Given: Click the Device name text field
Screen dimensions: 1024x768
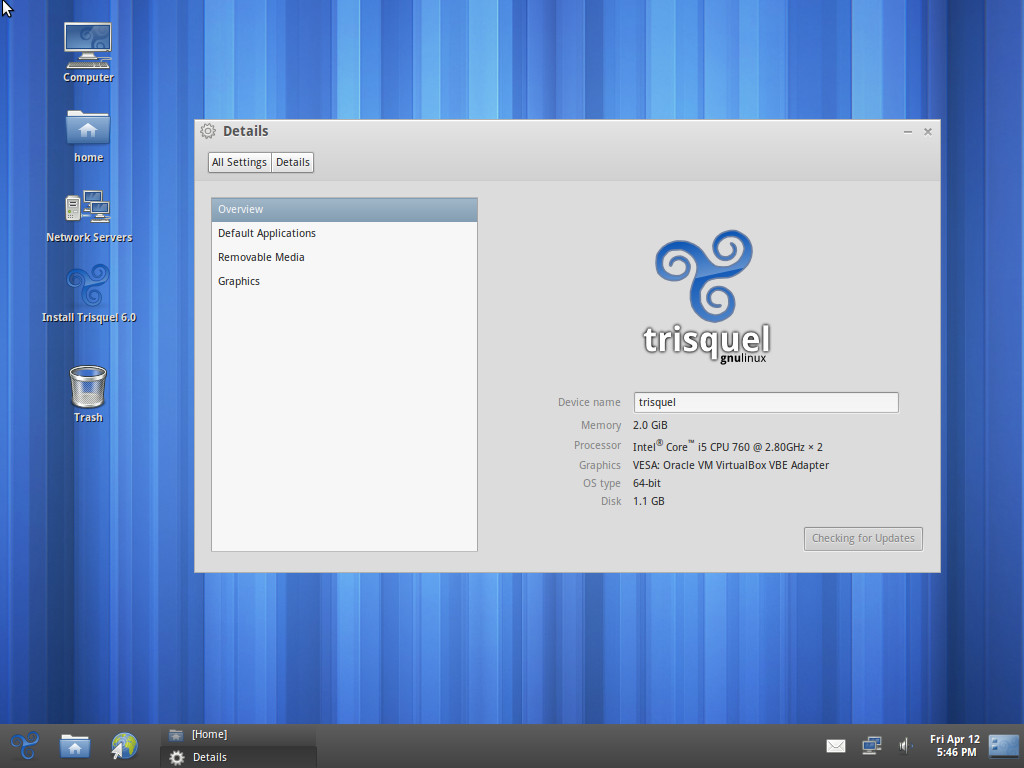Looking at the screenshot, I should pyautogui.click(x=766, y=402).
